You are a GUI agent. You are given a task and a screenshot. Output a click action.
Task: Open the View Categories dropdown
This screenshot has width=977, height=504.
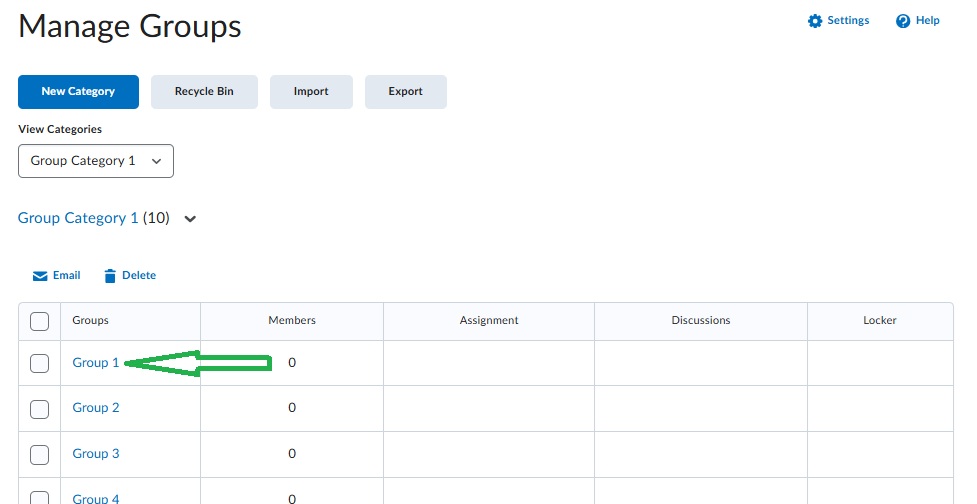pyautogui.click(x=96, y=161)
